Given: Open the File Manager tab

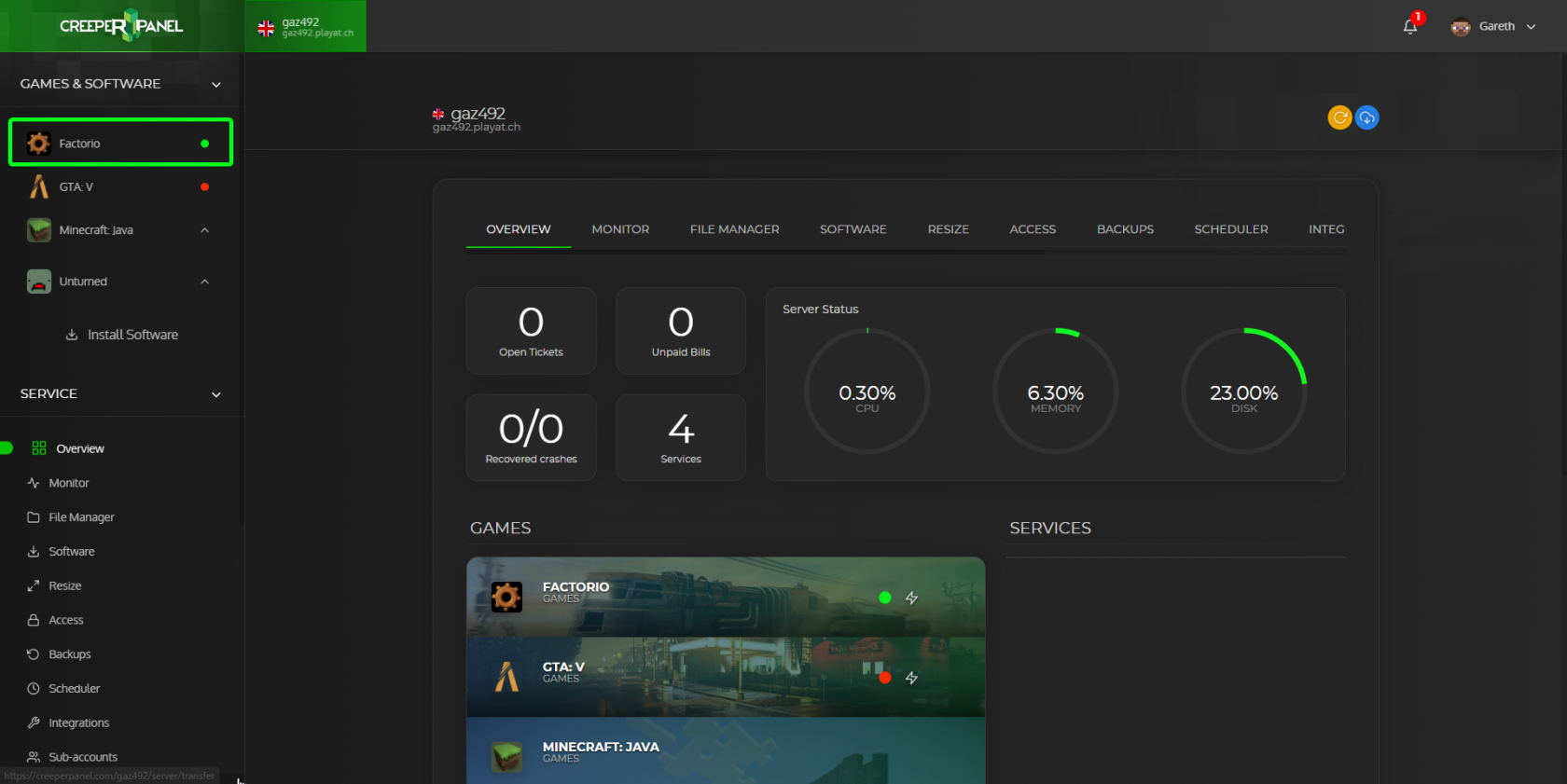Looking at the screenshot, I should tap(735, 229).
